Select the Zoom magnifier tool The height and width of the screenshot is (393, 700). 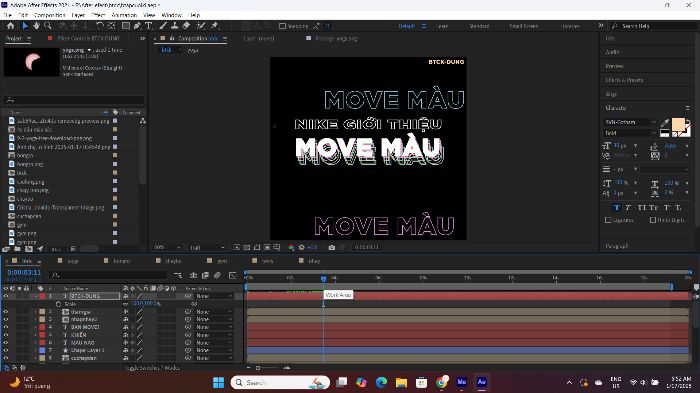click(48, 26)
